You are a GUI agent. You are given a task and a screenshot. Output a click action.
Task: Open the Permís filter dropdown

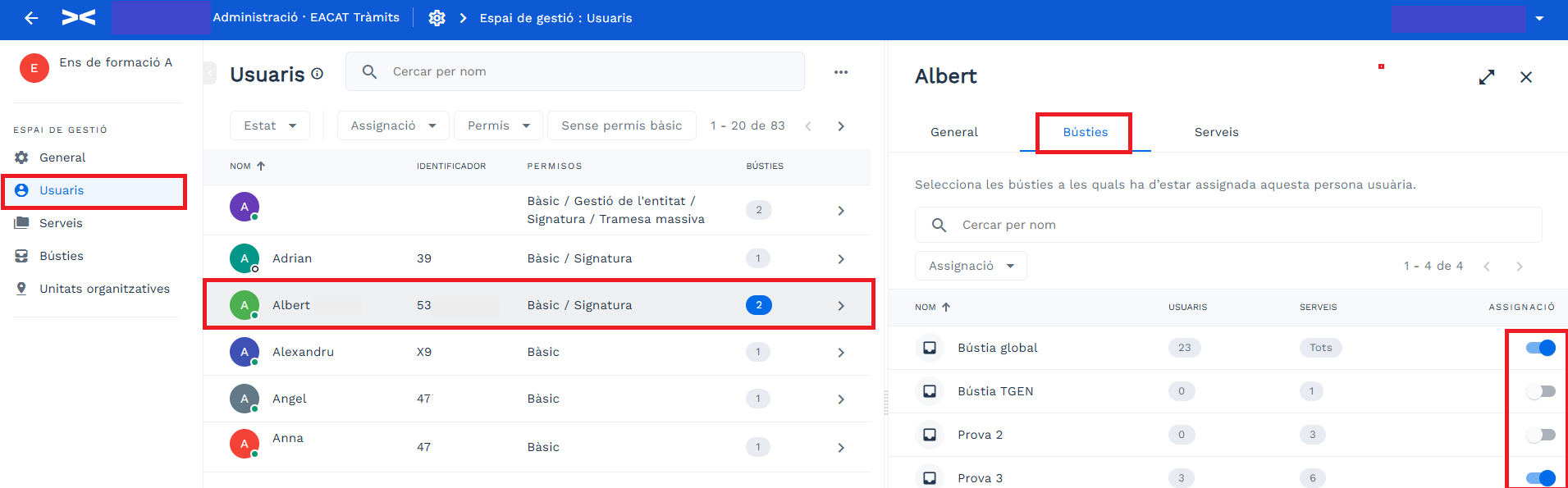coord(498,125)
